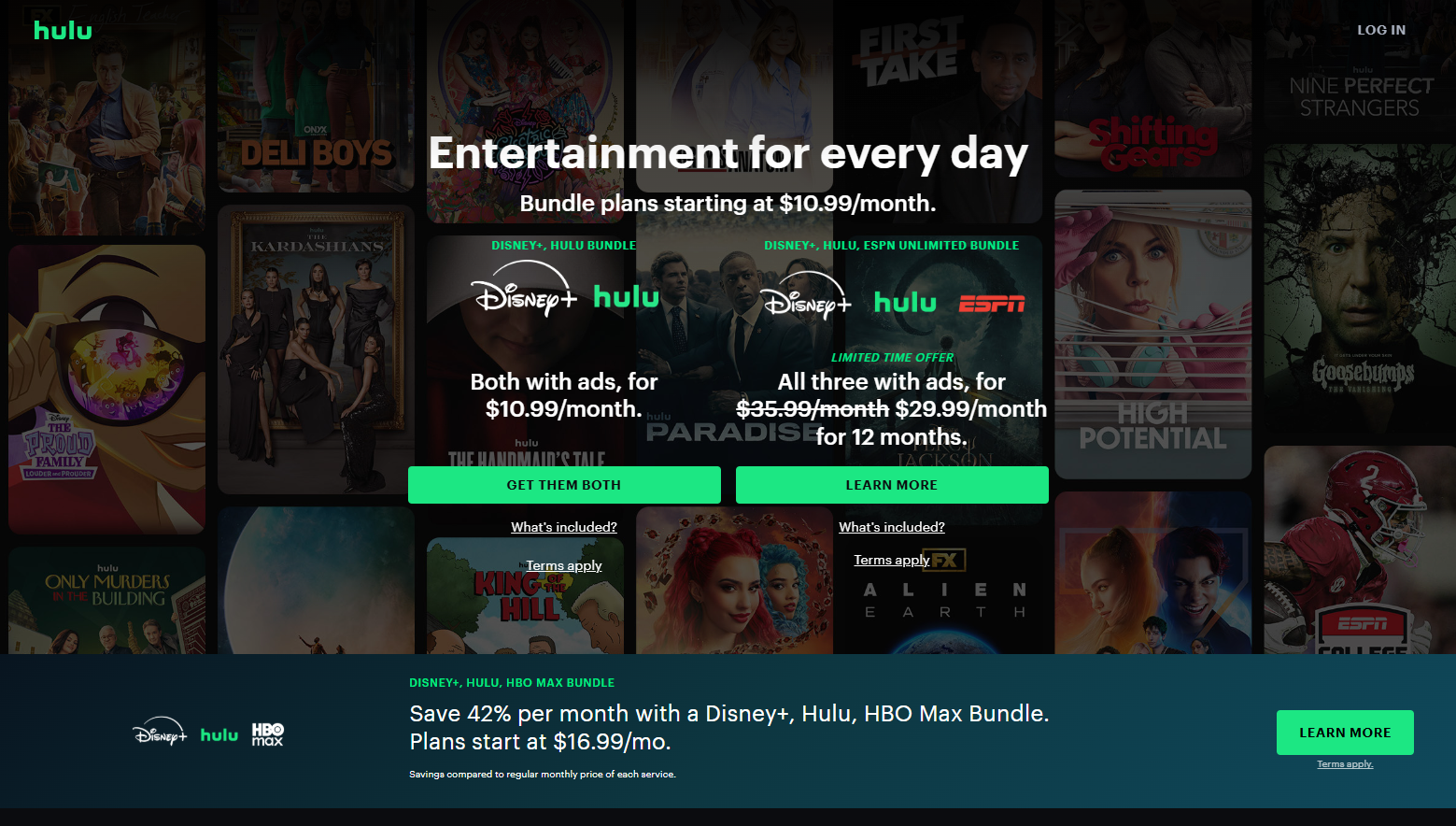This screenshot has width=1456, height=826.
Task: Open Terms apply in the HBO Max banner
Action: coord(1345,764)
